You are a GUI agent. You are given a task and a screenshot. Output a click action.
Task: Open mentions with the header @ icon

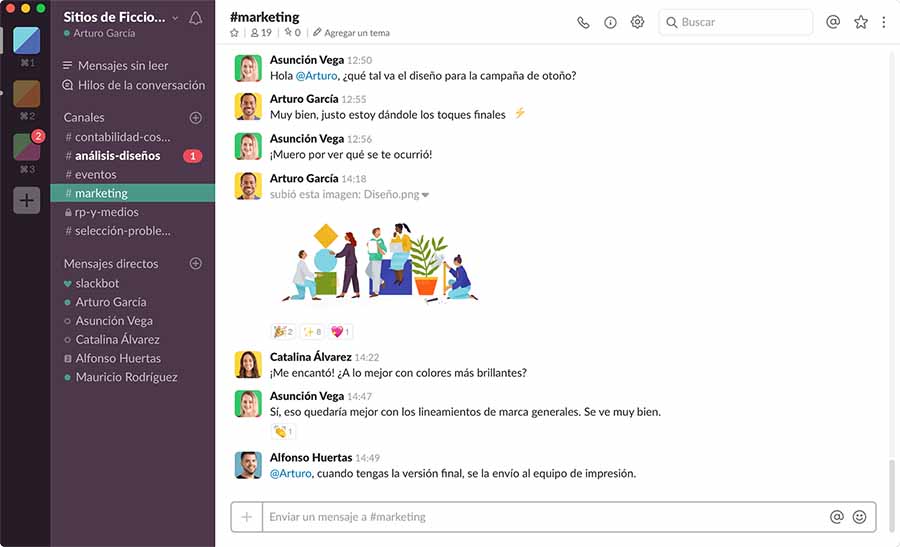833,22
